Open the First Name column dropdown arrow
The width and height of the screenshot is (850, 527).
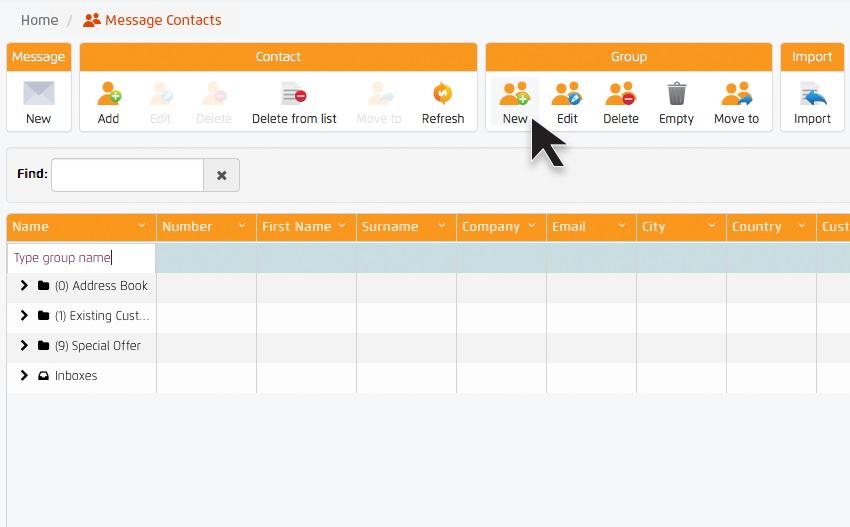(342, 226)
